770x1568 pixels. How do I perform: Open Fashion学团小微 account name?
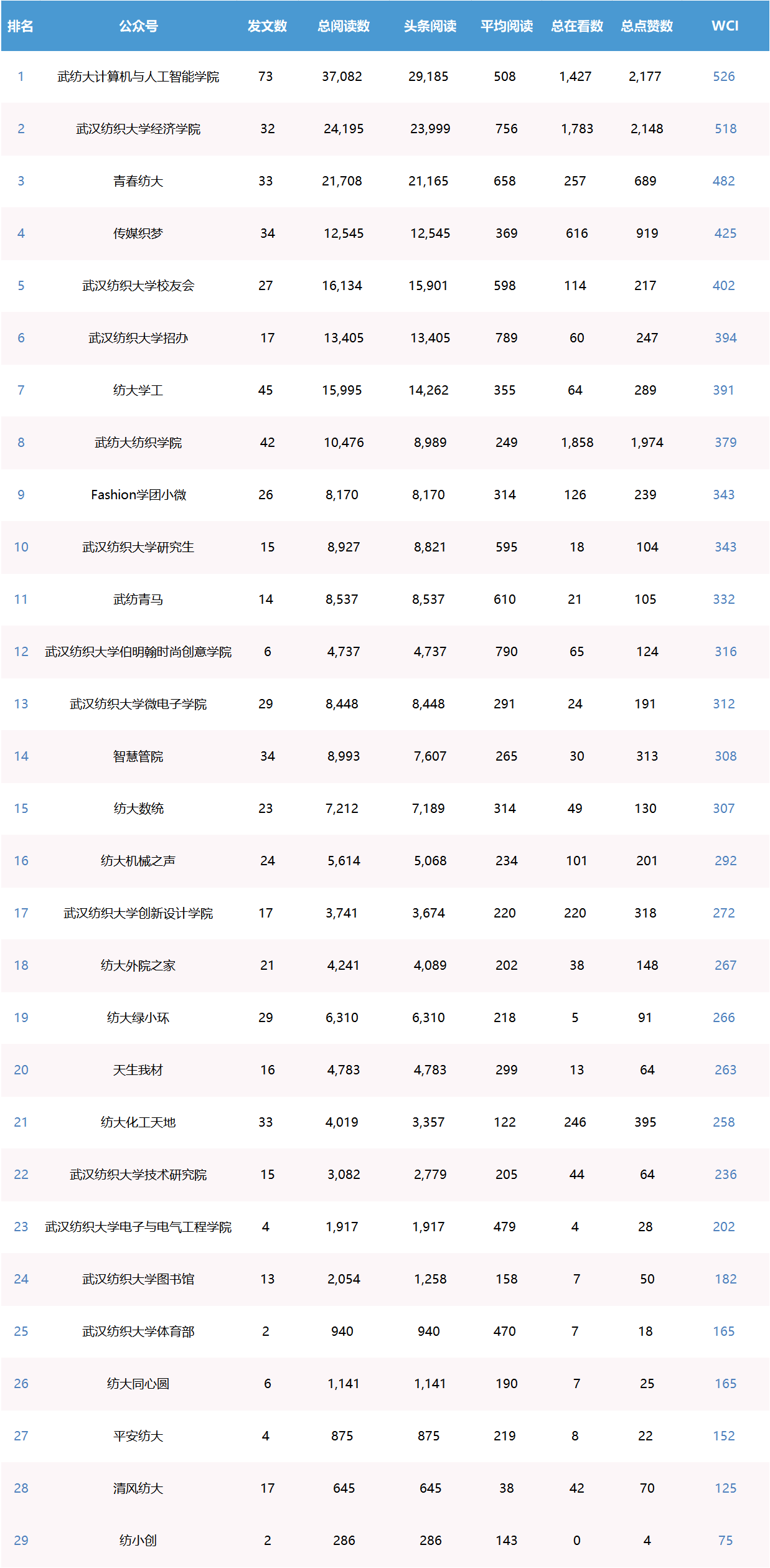click(138, 495)
